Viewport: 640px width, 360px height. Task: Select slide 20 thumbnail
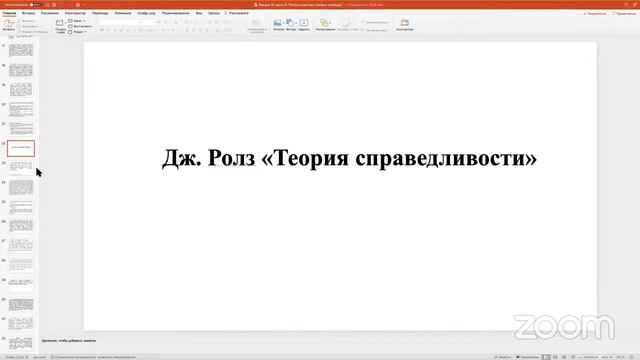coord(21,109)
